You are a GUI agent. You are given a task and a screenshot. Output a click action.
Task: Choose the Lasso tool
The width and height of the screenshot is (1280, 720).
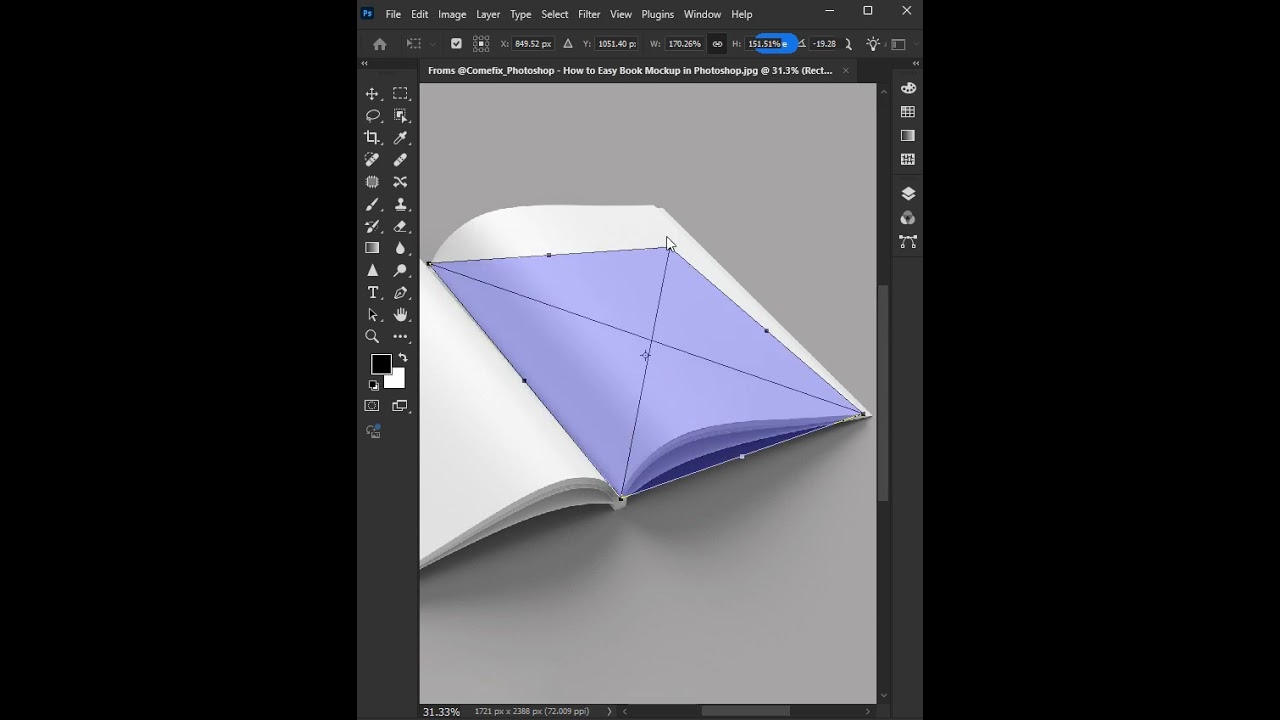(372, 116)
